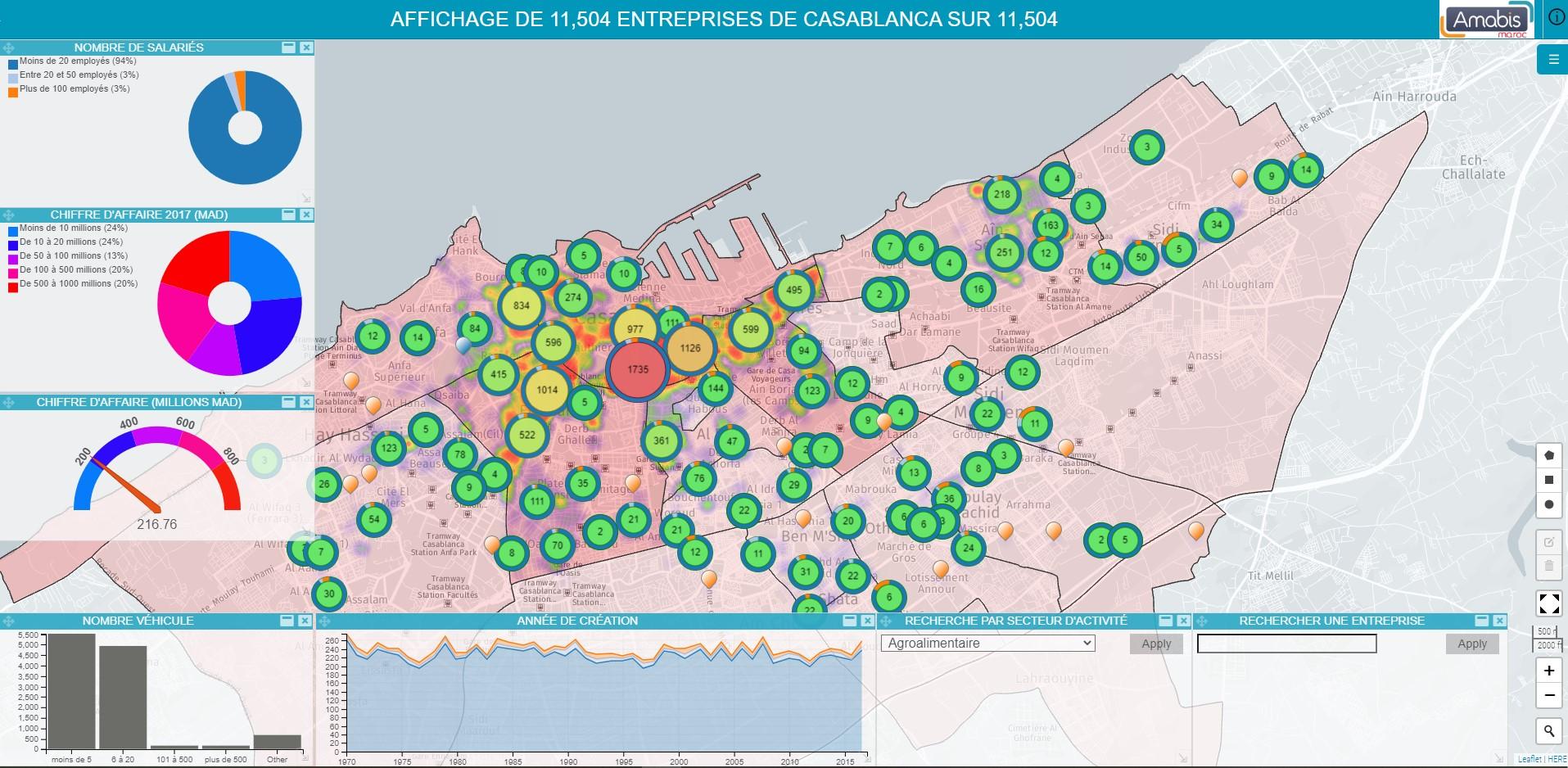Open the hamburger menu button

pyautogui.click(x=1552, y=60)
